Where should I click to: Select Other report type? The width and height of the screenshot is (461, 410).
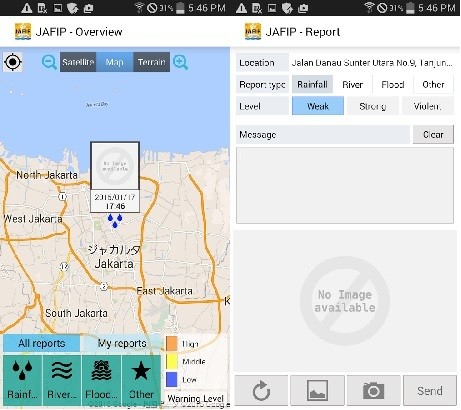[x=433, y=84]
